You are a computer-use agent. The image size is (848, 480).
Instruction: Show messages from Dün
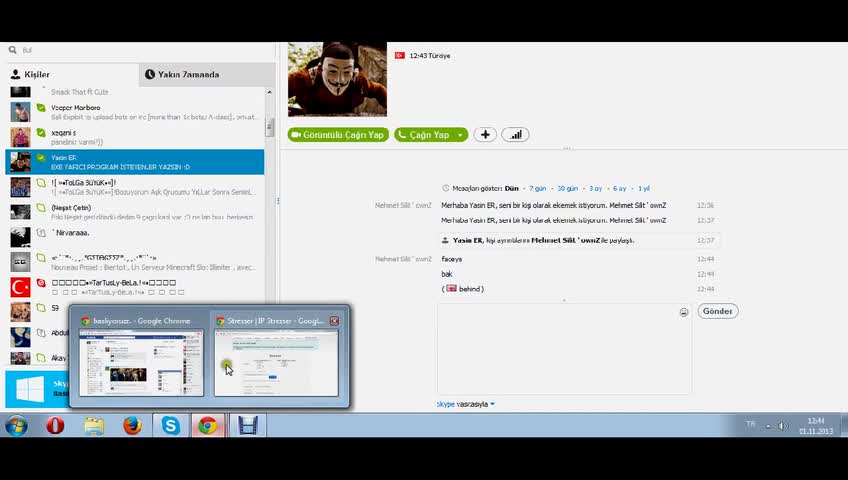[x=512, y=189]
